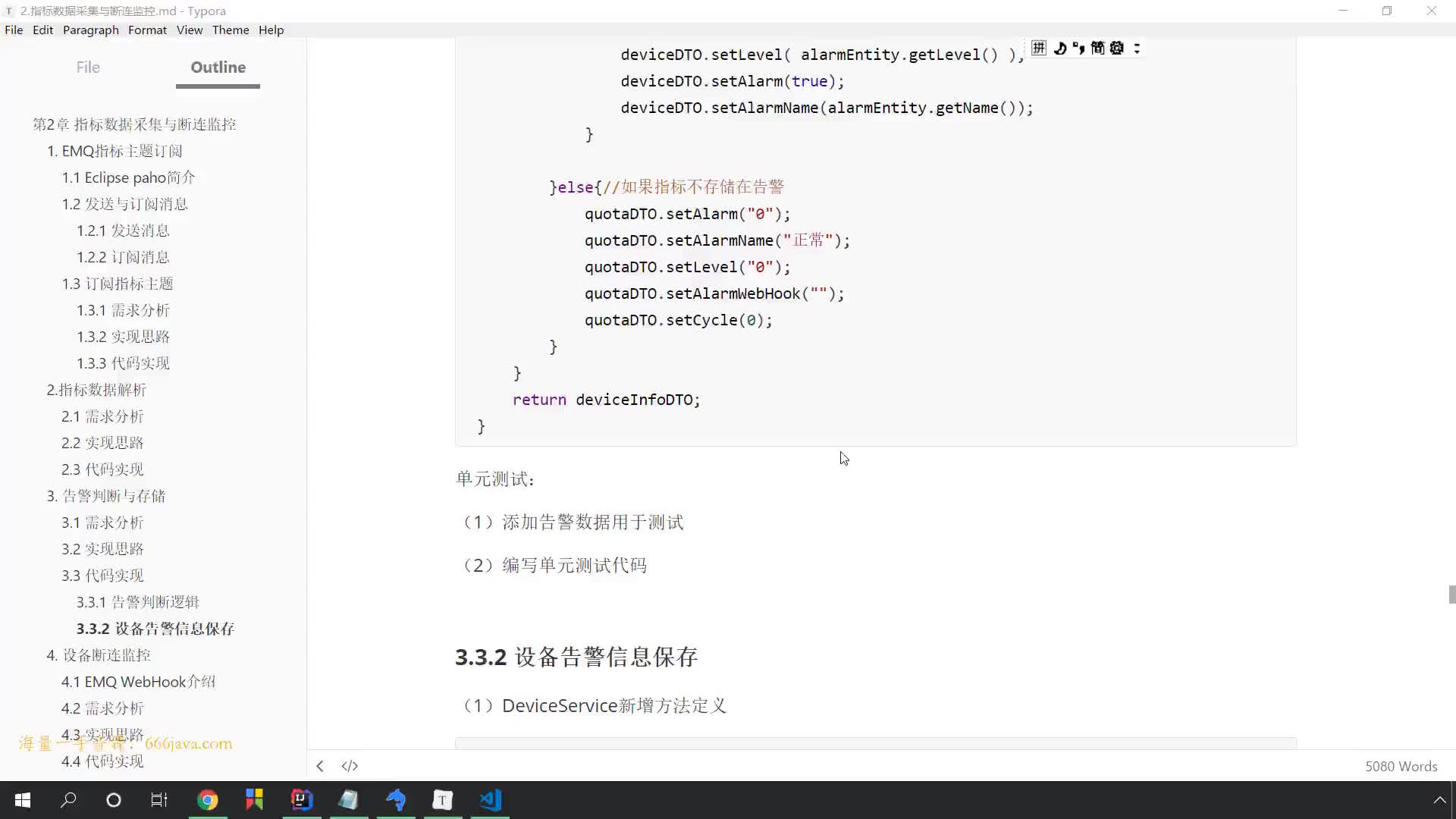Select the Outline sidebar tab
The width and height of the screenshot is (1456, 819).
(x=218, y=67)
